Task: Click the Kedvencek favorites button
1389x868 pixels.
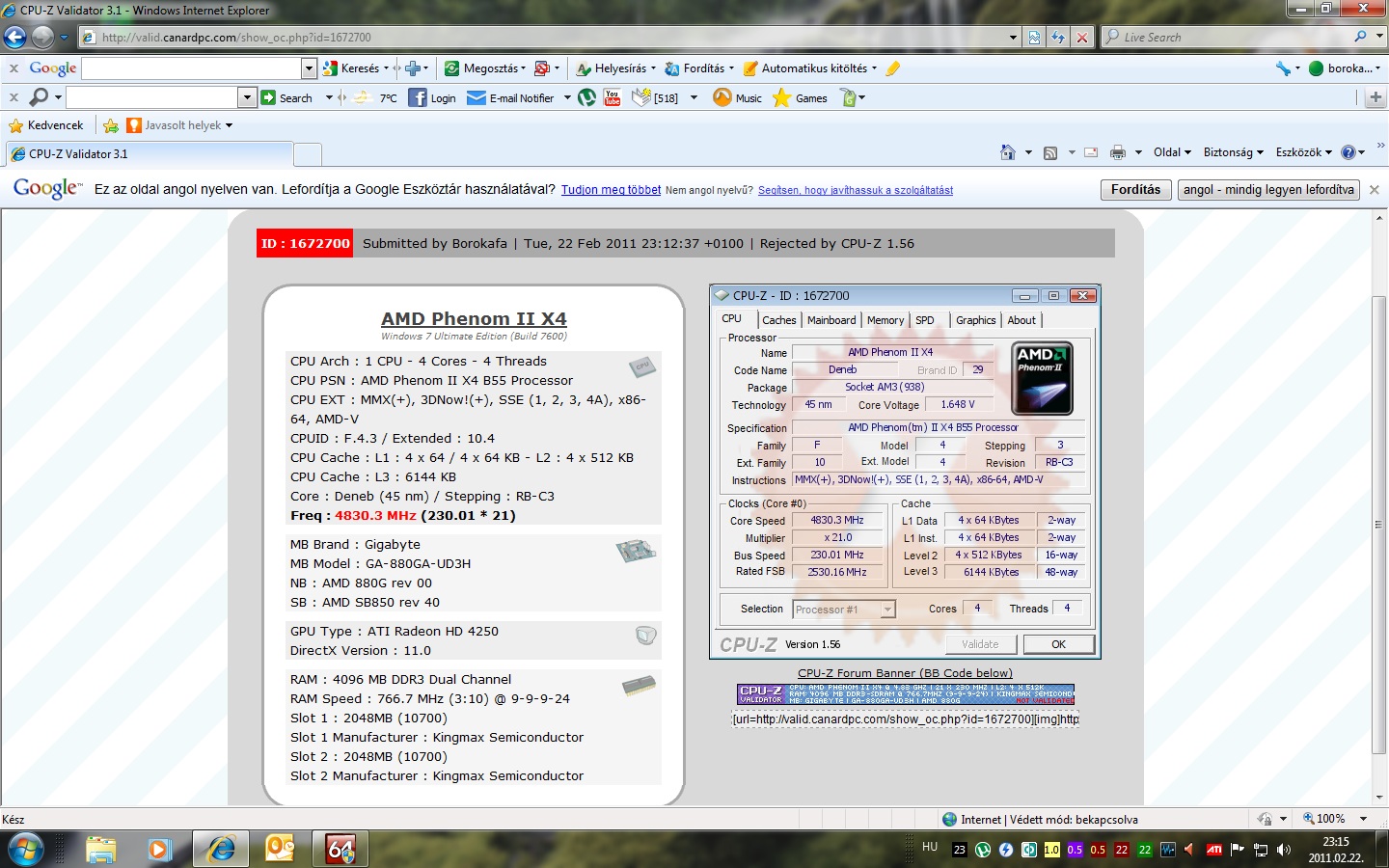Action: (45, 125)
